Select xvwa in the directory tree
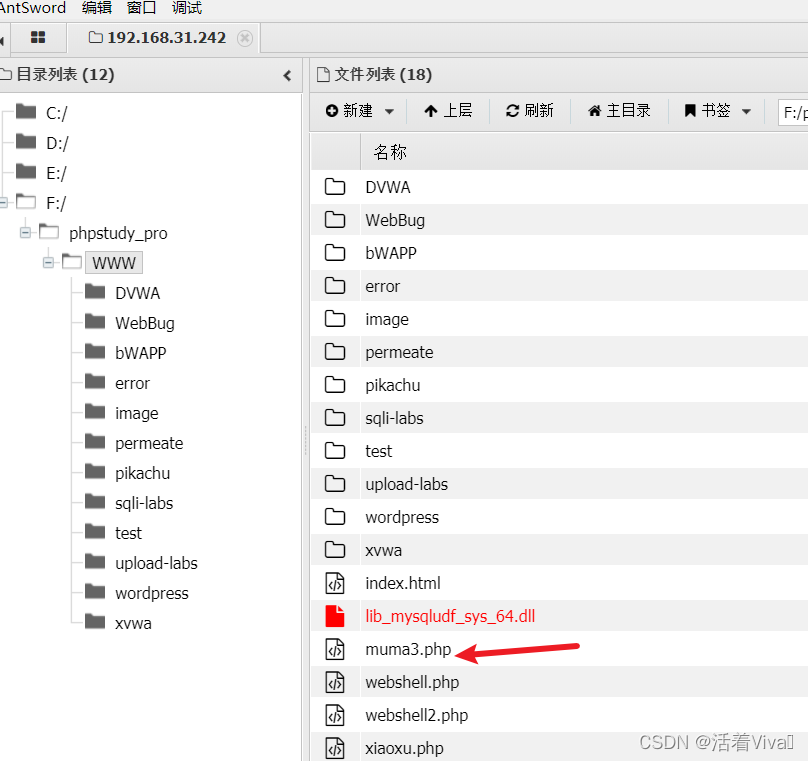Image resolution: width=808 pixels, height=761 pixels. coord(133,623)
